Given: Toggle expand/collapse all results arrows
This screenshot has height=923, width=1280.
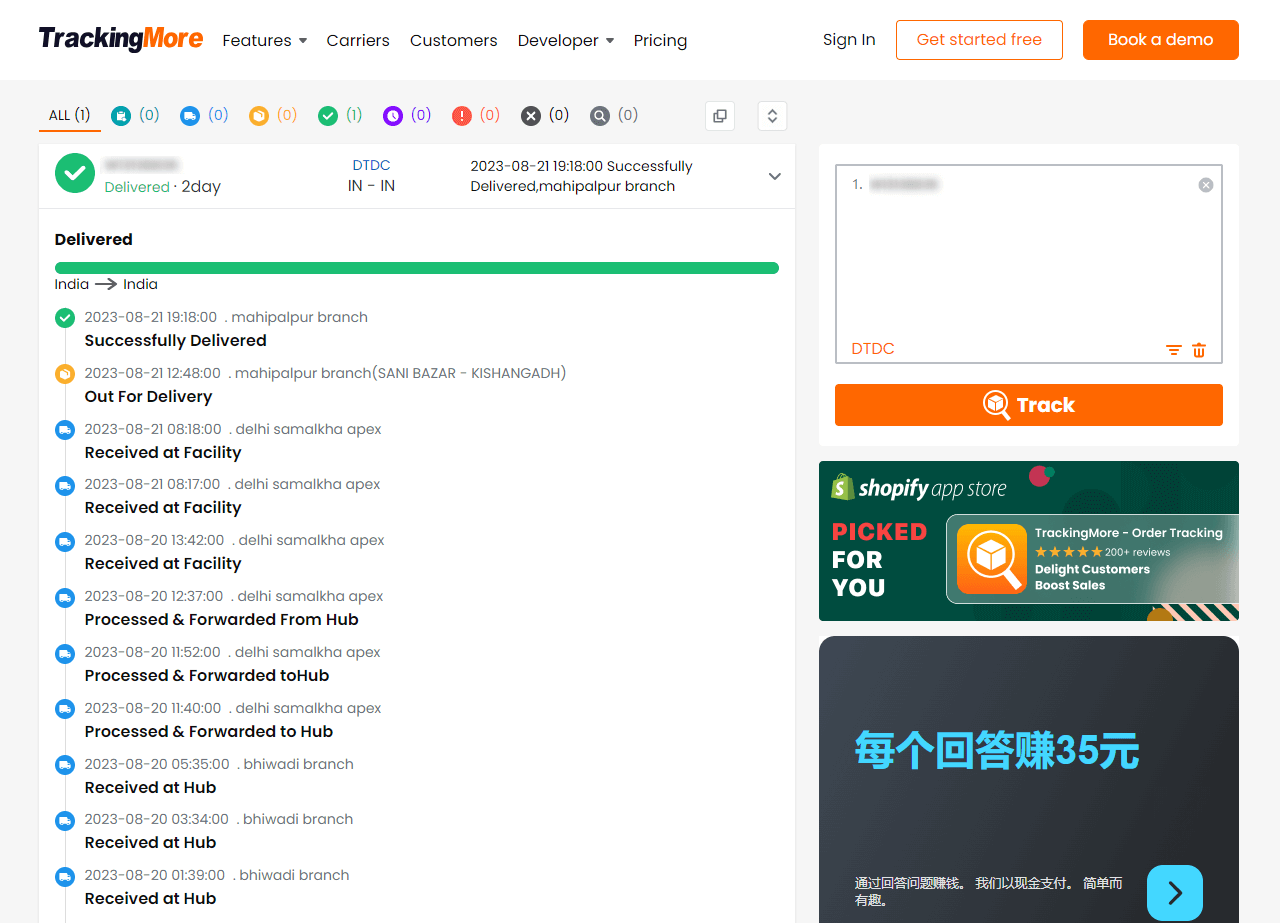Looking at the screenshot, I should coord(772,116).
